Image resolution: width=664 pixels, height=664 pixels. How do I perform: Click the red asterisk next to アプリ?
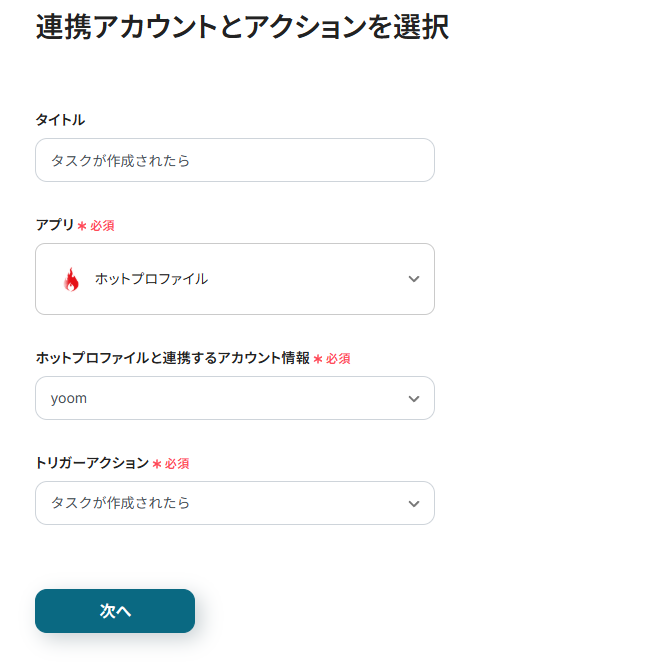pyautogui.click(x=82, y=226)
